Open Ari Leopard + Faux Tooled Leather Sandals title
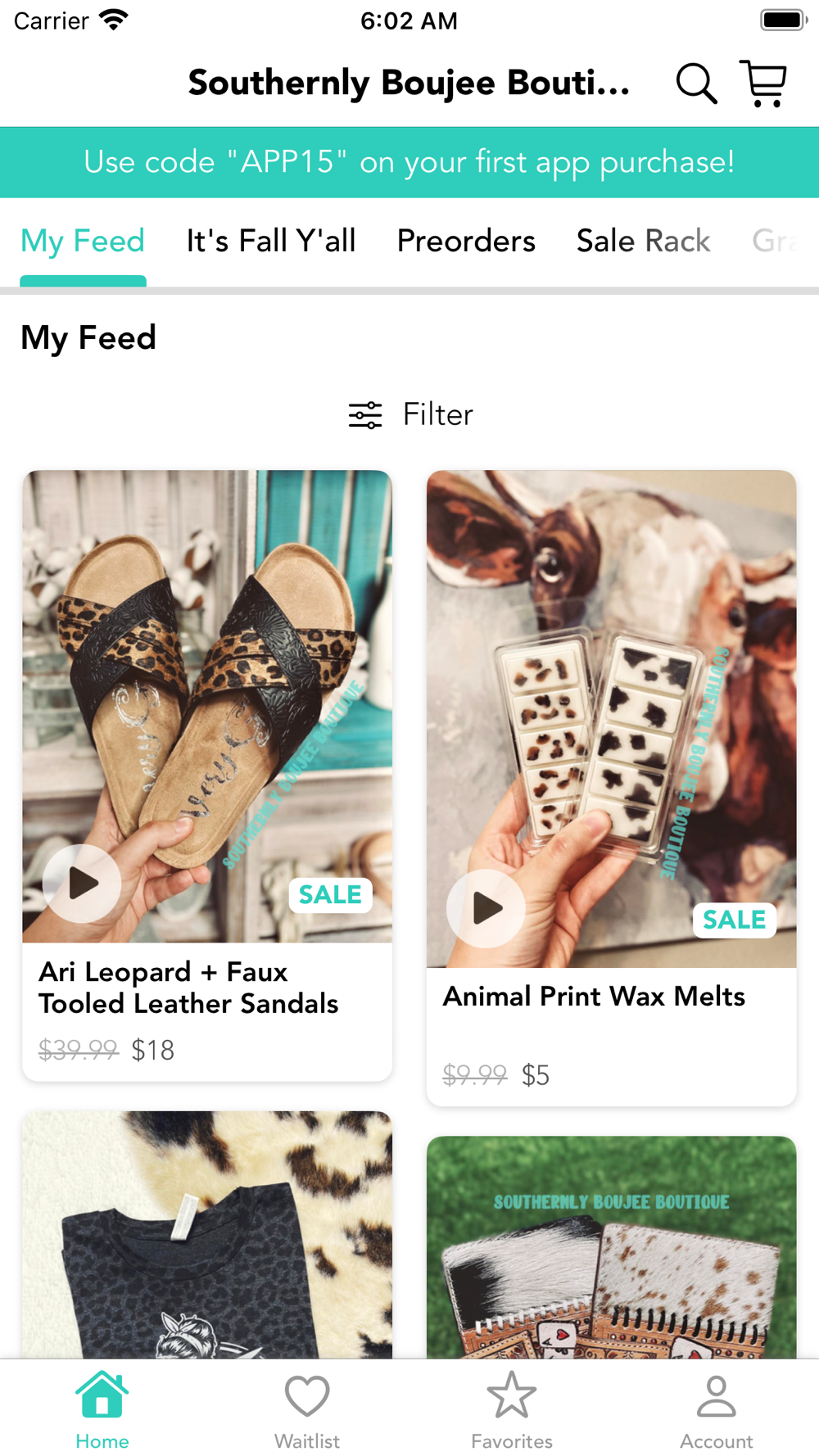The image size is (819, 1456). click(x=188, y=988)
